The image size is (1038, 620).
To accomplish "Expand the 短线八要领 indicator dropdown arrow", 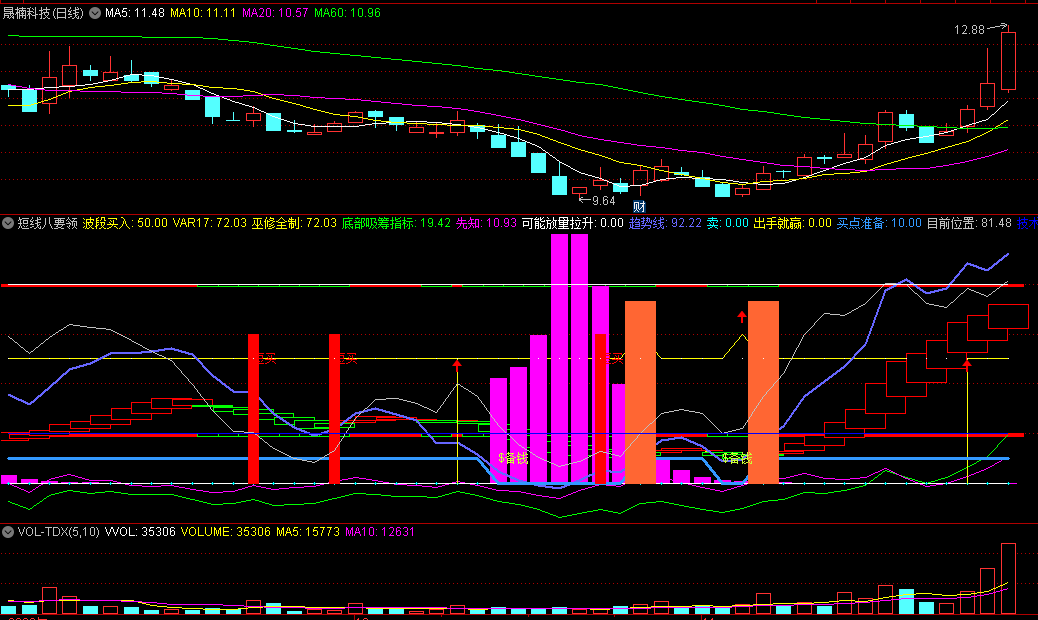I will [x=8, y=223].
